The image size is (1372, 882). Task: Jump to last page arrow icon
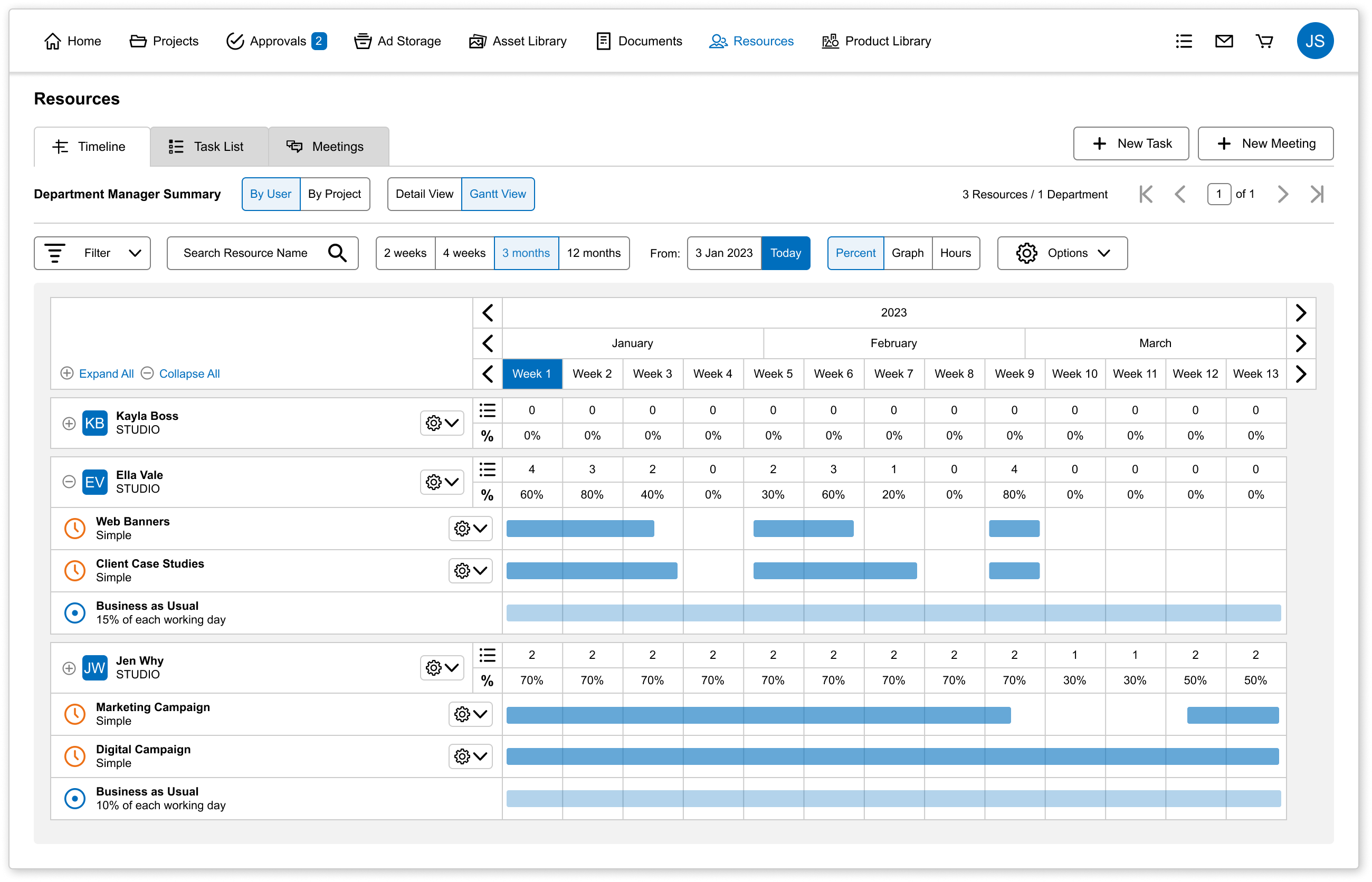click(1317, 194)
